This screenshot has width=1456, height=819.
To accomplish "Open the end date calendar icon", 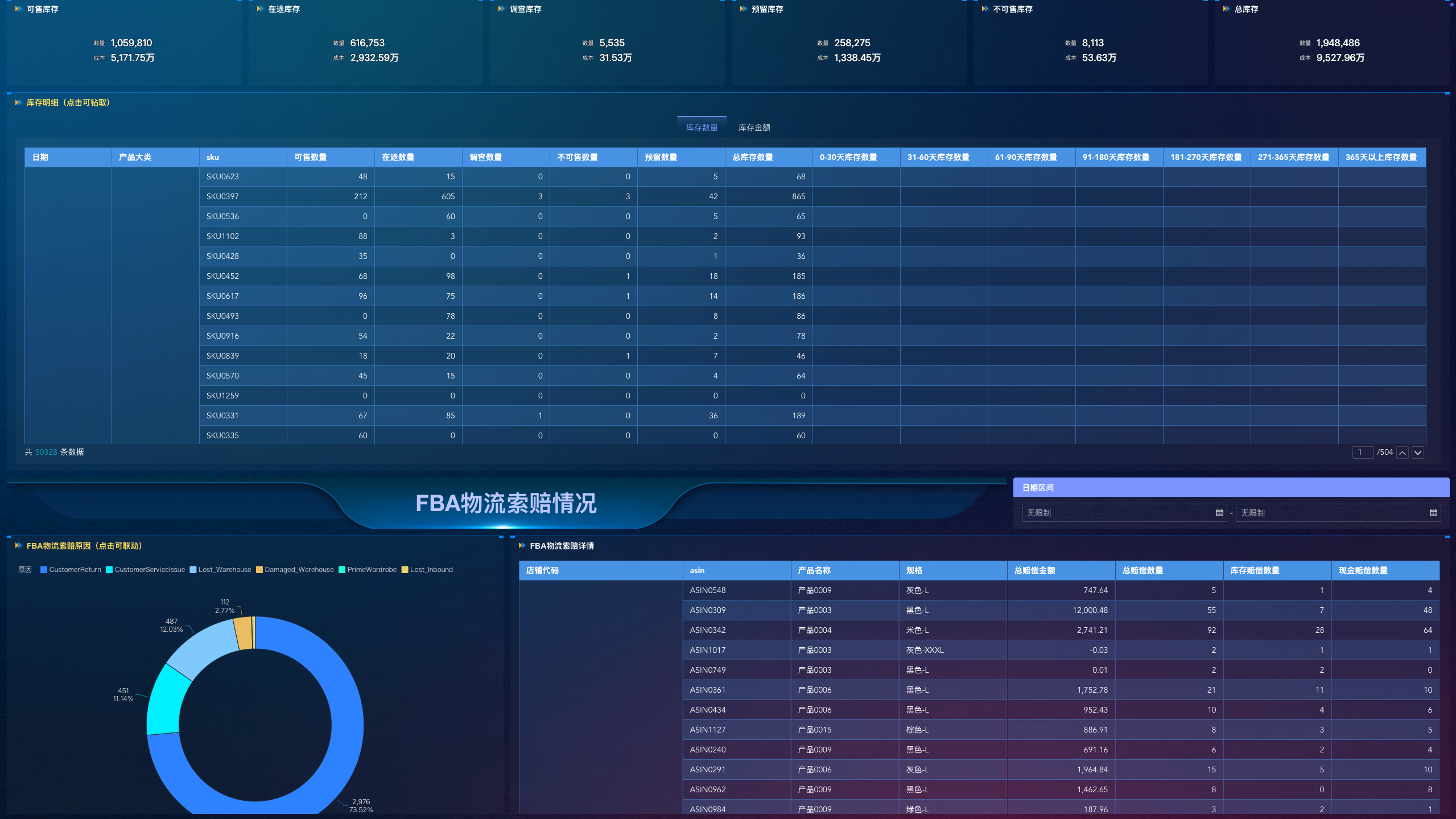I will pos(1433,513).
